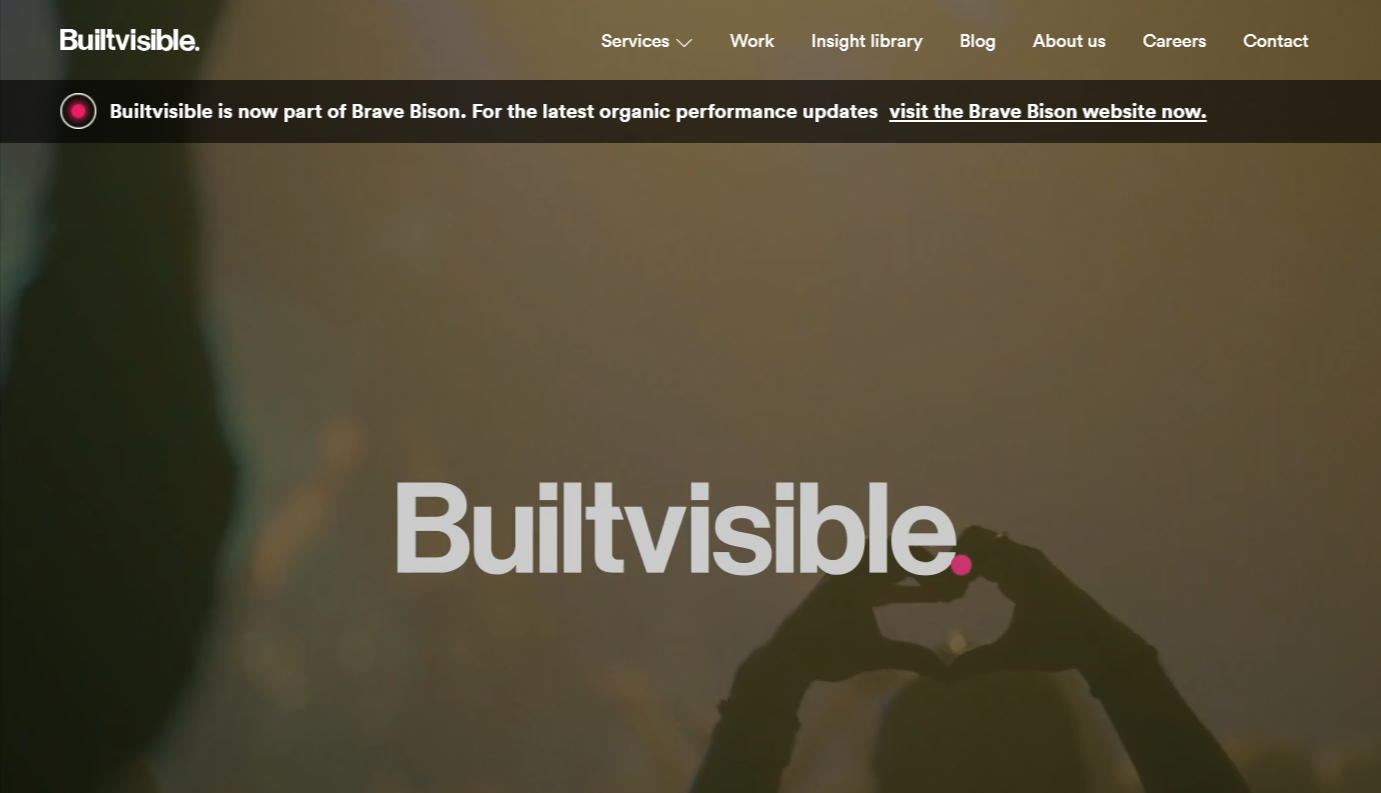Screen dimensions: 1381x793
Task: Click the large Builtvisible hero wordmark
Action: [683, 528]
